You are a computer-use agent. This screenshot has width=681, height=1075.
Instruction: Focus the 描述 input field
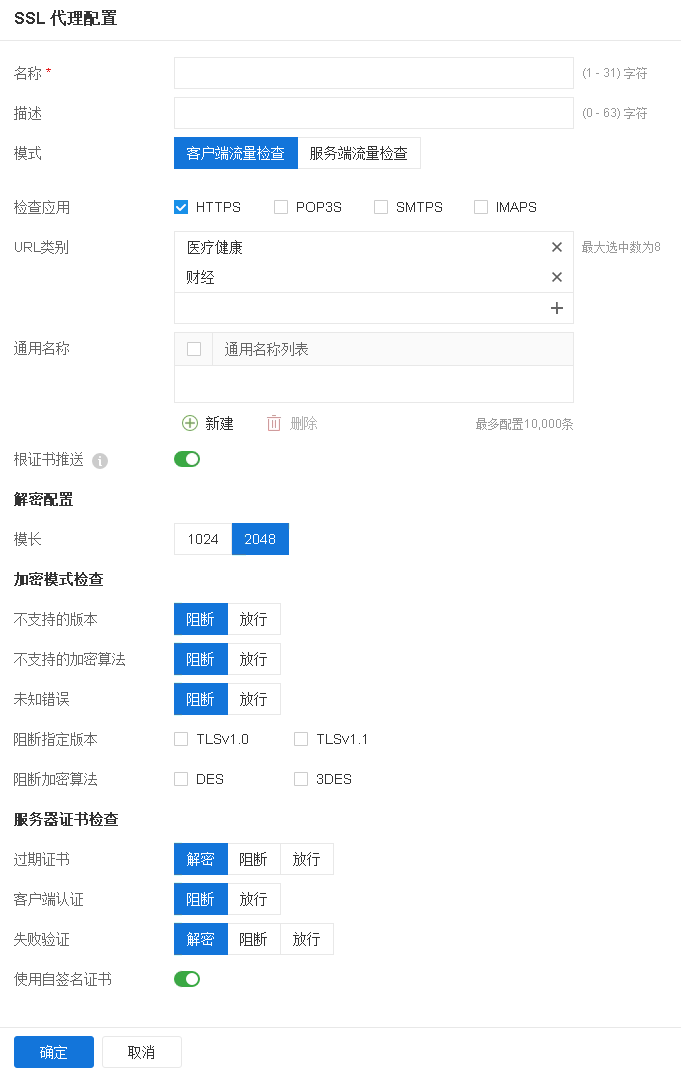point(374,113)
